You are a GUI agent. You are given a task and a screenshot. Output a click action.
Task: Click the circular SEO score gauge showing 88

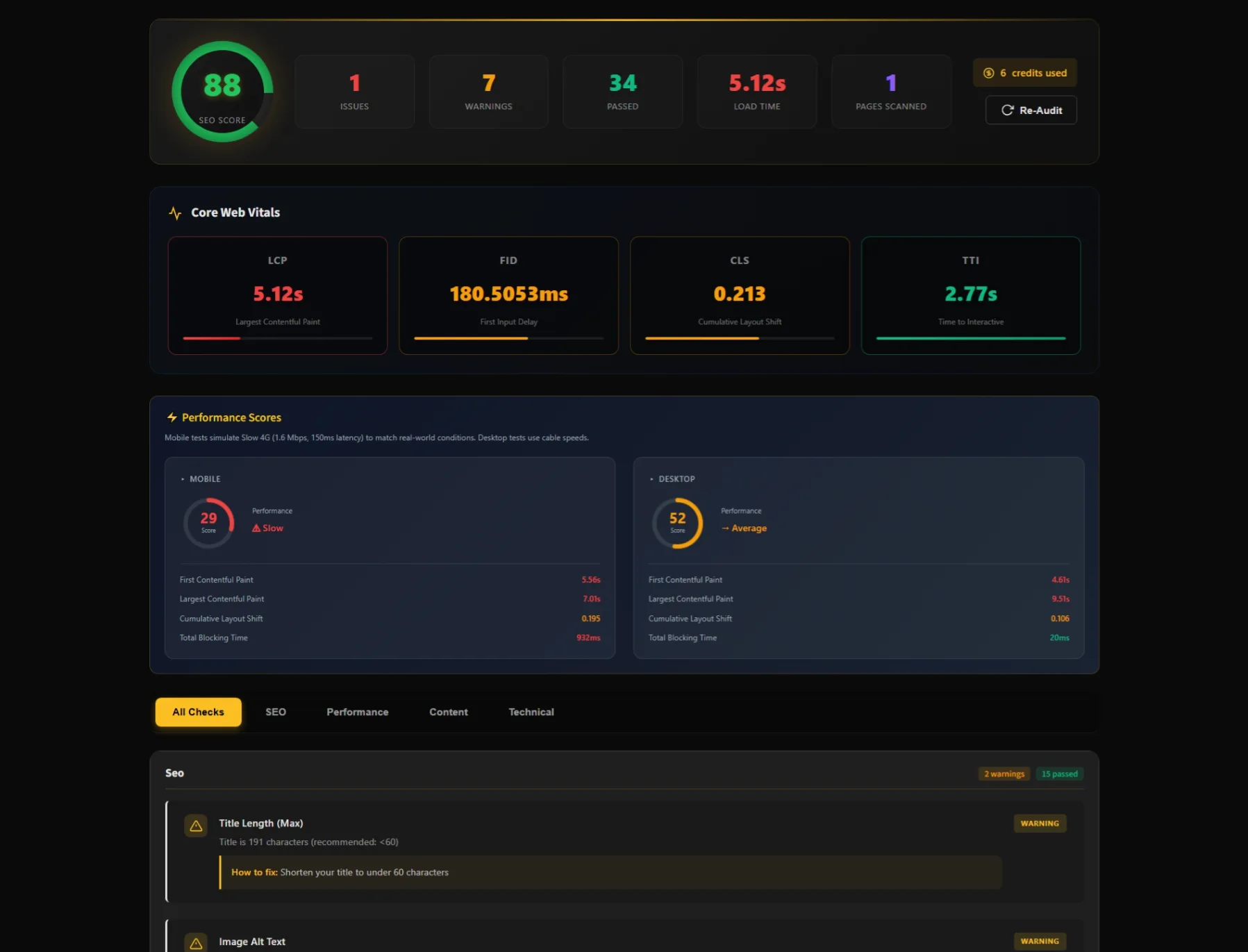[222, 91]
